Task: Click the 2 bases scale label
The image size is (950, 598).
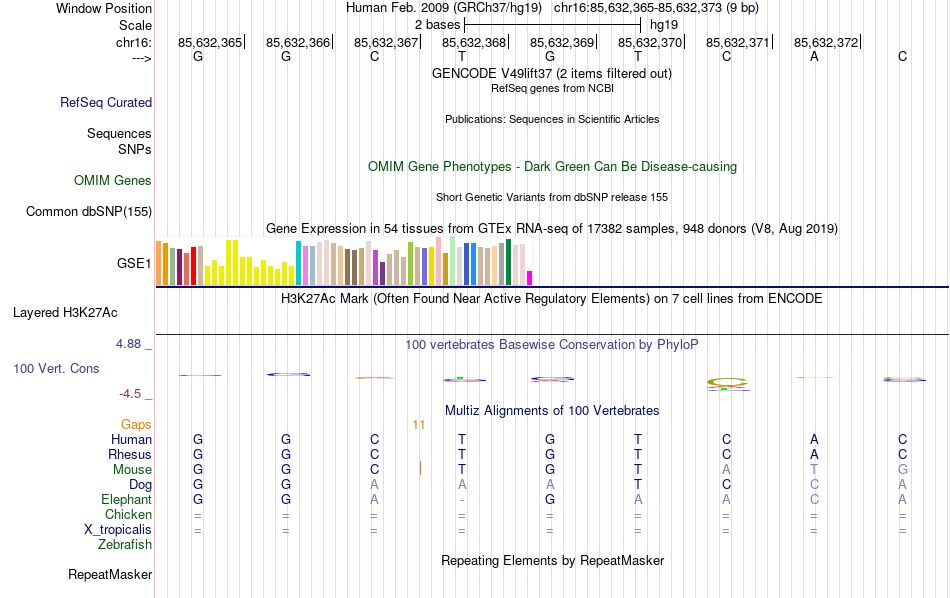Action: [437, 25]
